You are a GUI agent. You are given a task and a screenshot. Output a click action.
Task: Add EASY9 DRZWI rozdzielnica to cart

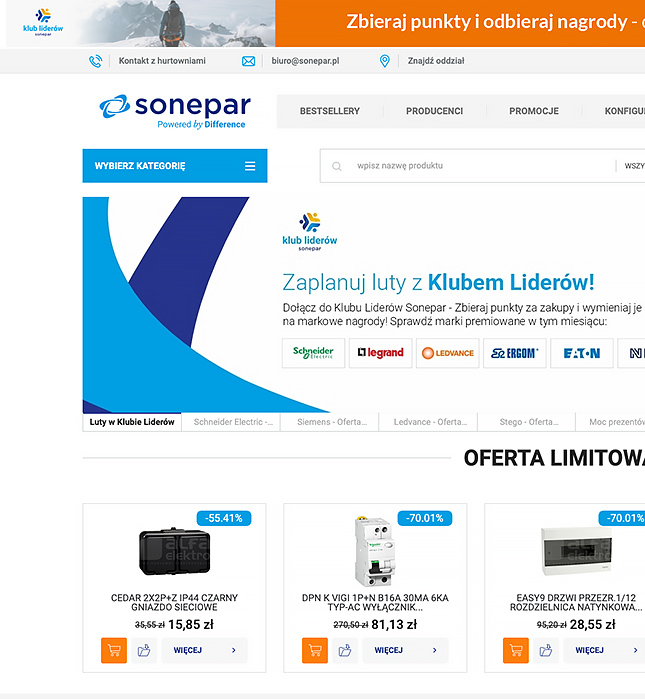click(x=516, y=650)
